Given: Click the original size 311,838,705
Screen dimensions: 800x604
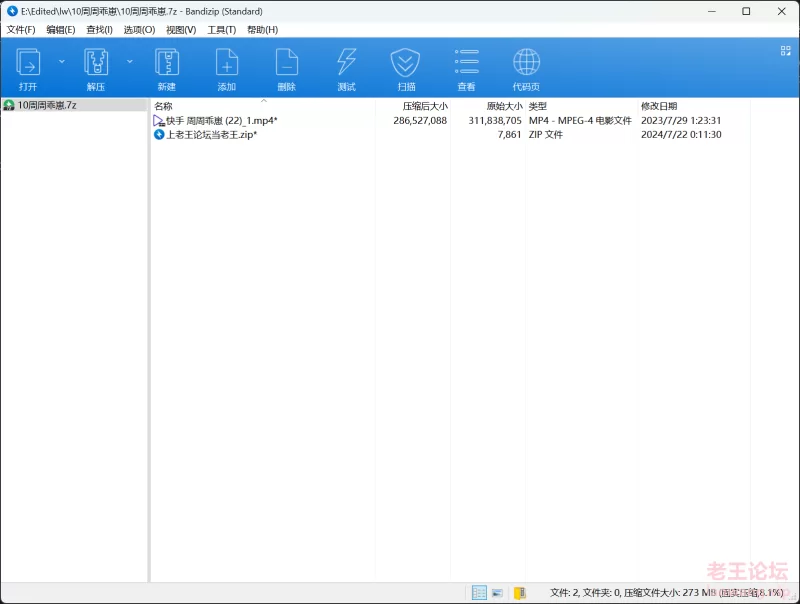Looking at the screenshot, I should (495, 121).
